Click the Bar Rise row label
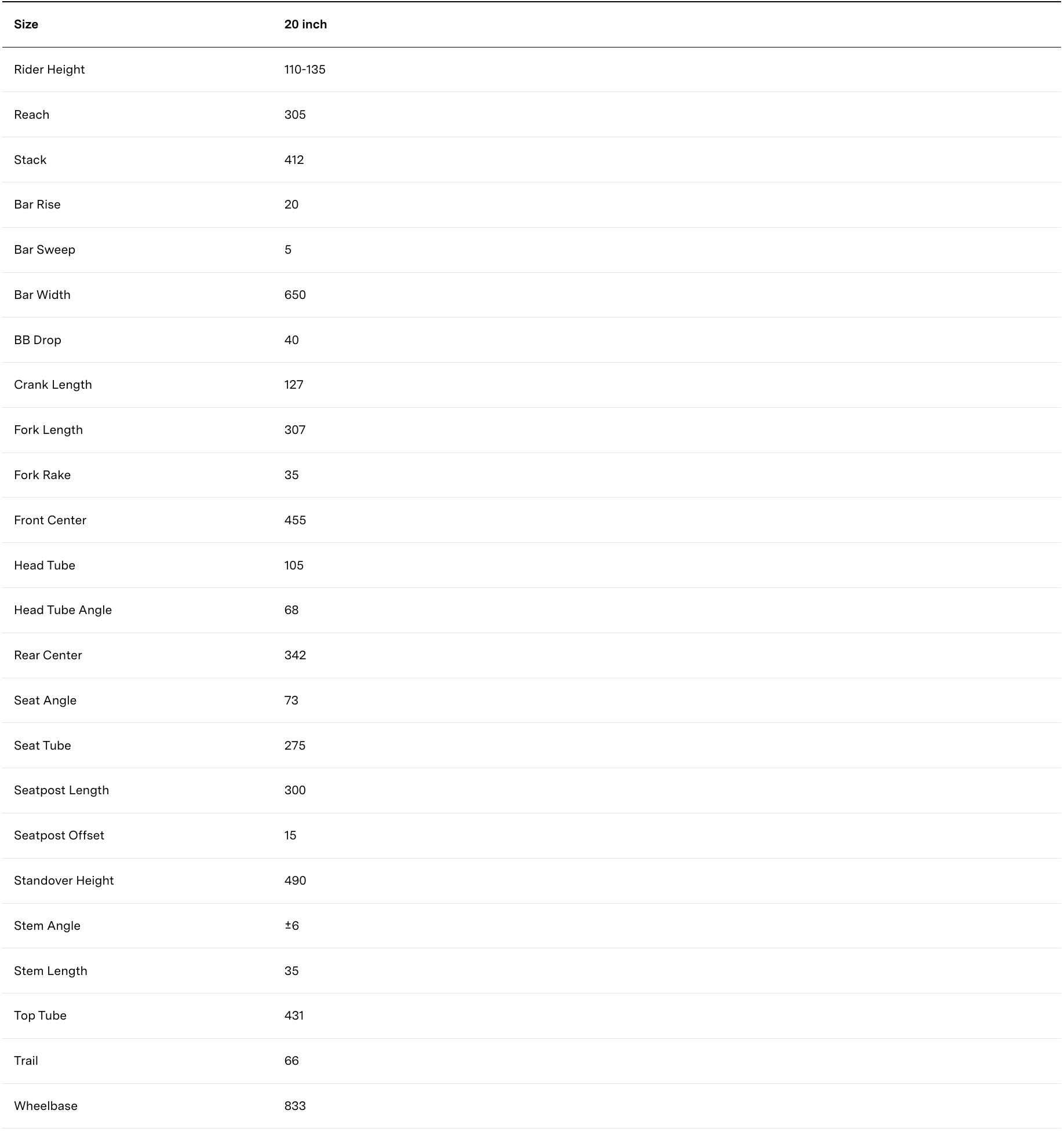Screen dimensions: 1064x1132 37,205
